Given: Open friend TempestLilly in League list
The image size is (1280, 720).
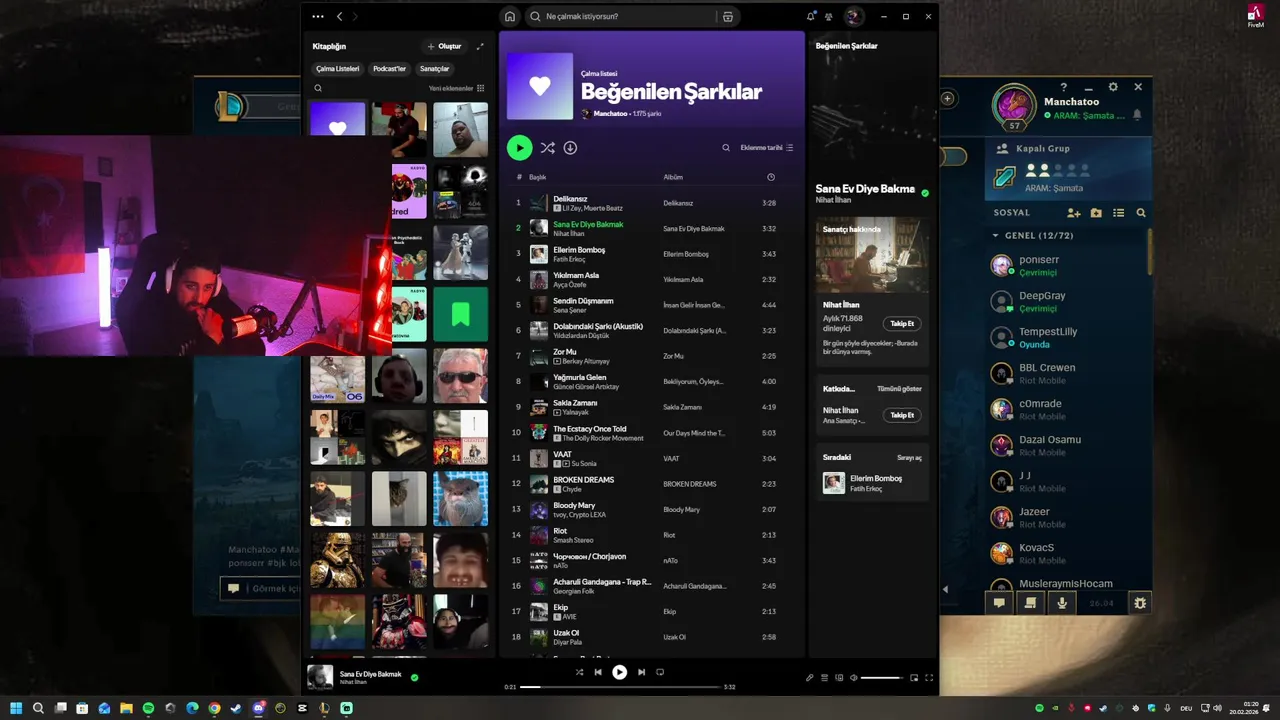Looking at the screenshot, I should [x=1066, y=337].
